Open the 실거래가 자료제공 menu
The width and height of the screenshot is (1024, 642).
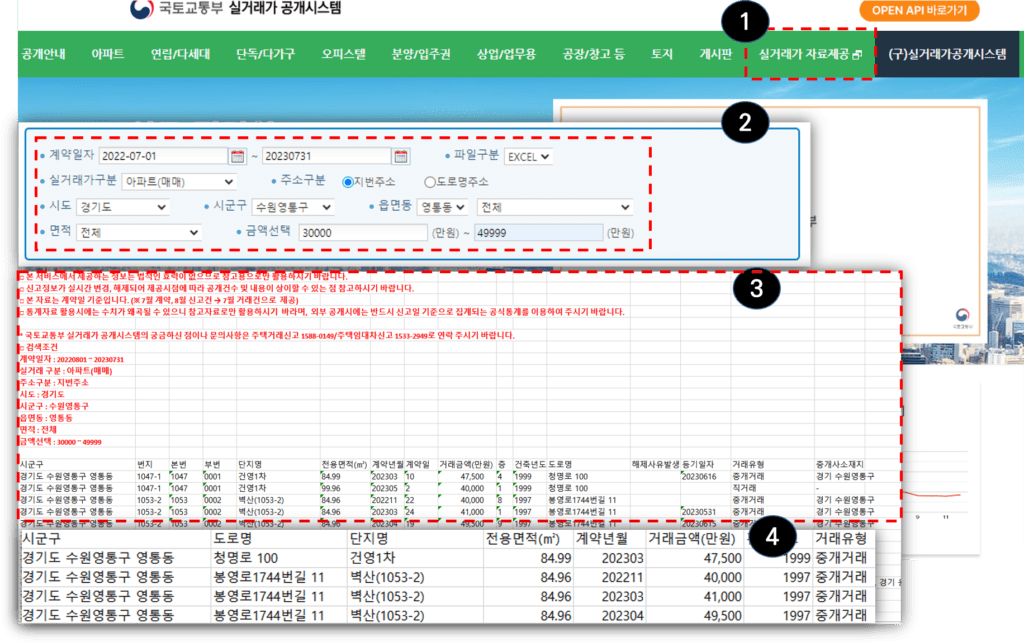810,54
